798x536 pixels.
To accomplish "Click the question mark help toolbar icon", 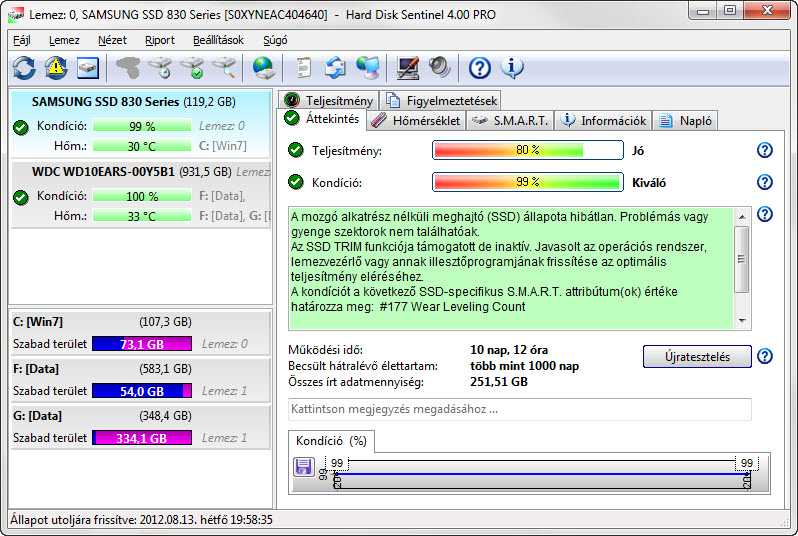I will (479, 68).
